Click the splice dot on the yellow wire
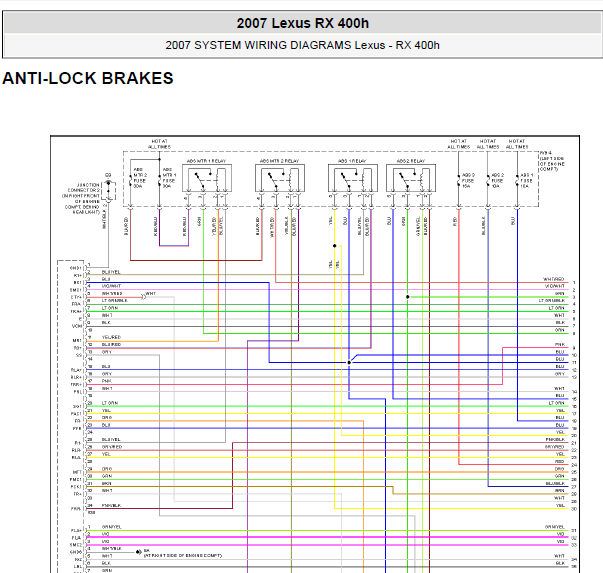This screenshot has height=573, width=603. click(335, 246)
